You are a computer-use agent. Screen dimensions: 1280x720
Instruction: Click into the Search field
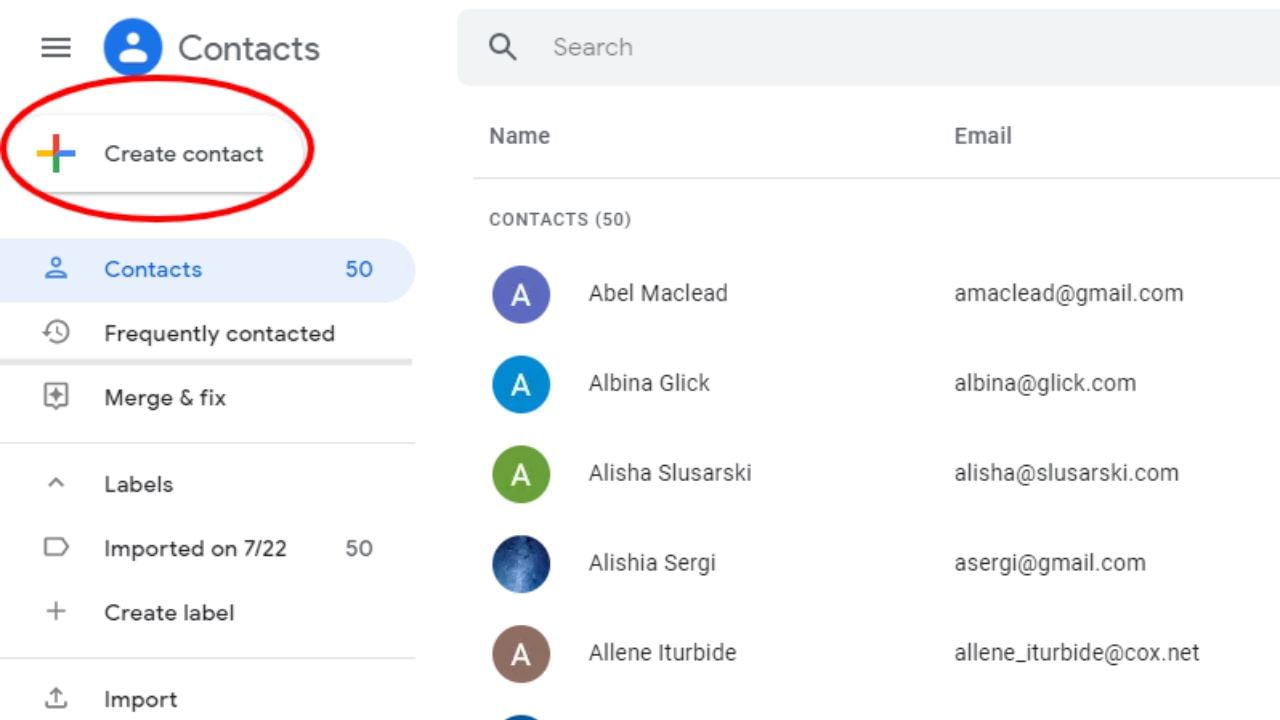[x=868, y=47]
